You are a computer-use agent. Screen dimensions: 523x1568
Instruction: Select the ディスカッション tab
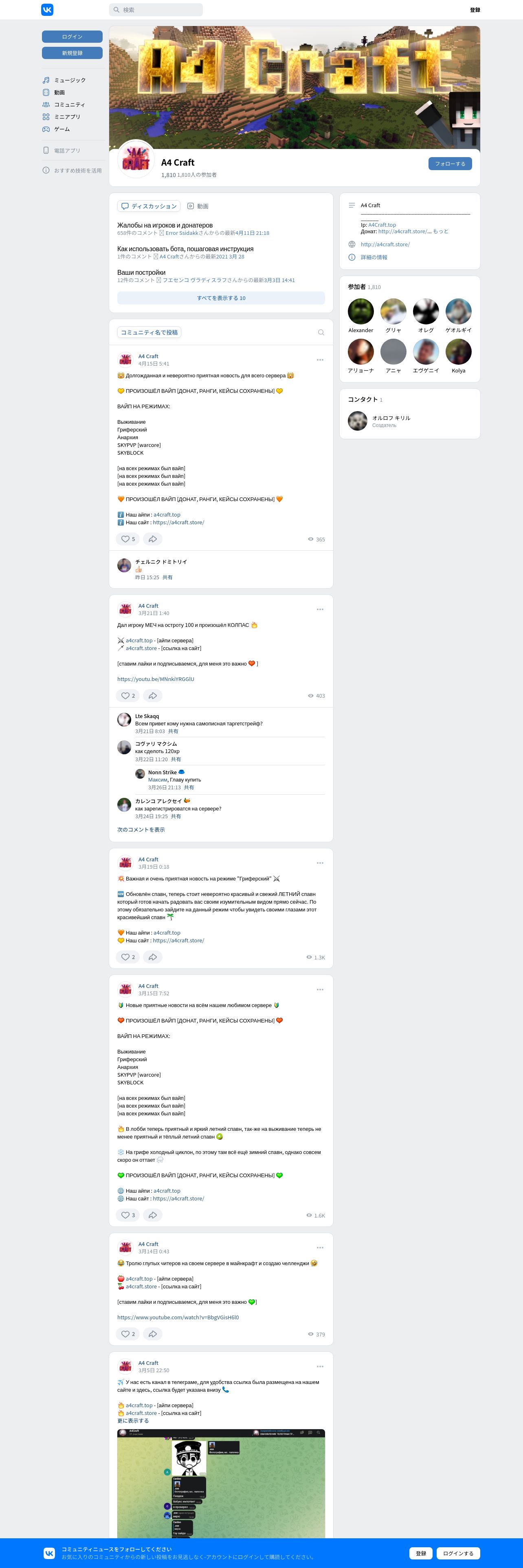coord(149,206)
